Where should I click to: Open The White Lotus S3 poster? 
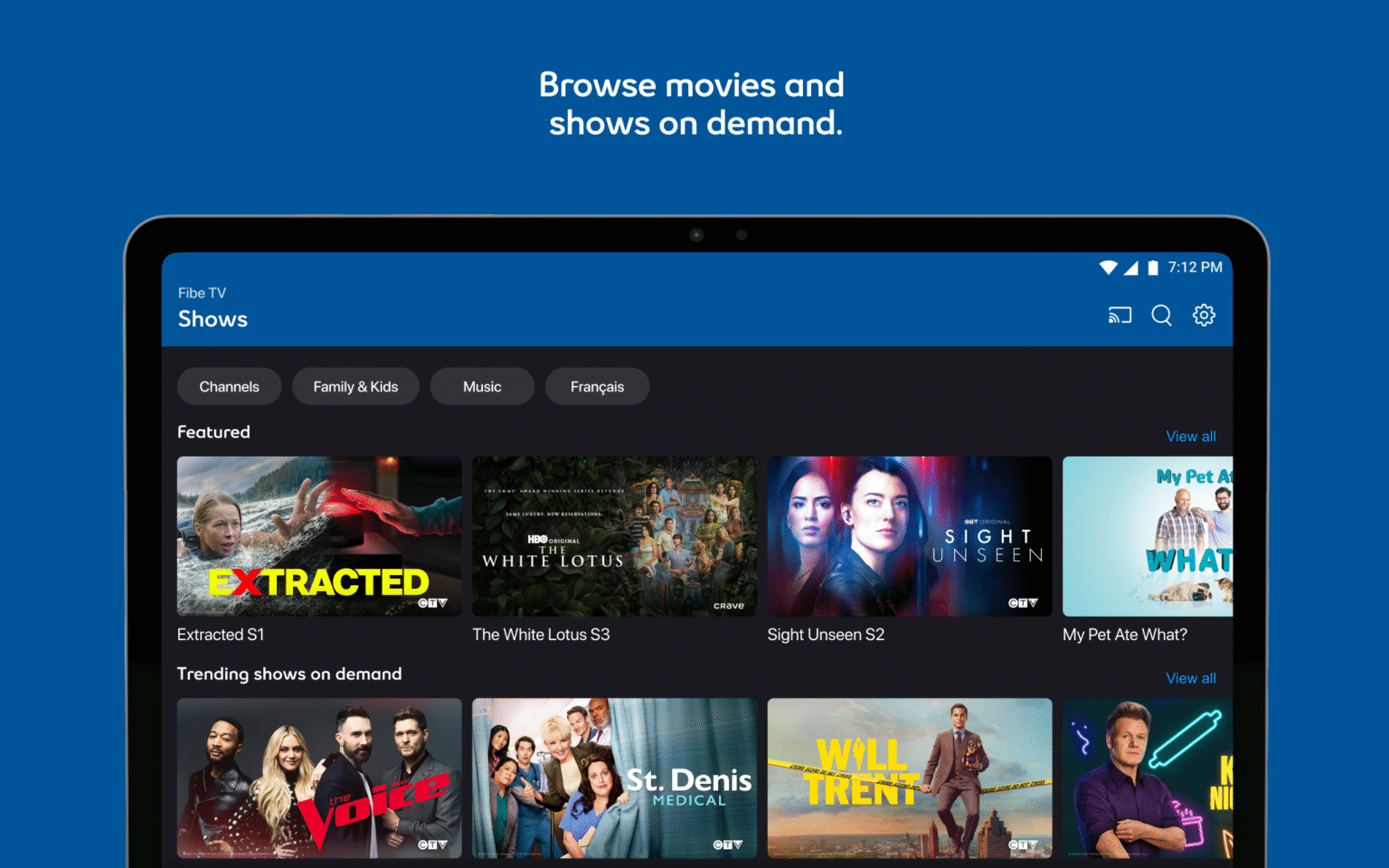614,536
